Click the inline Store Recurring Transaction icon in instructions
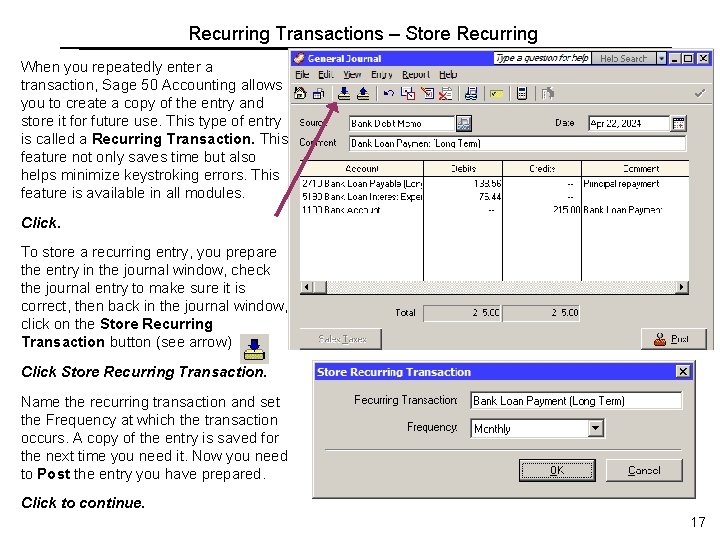720x540 pixels. (254, 349)
